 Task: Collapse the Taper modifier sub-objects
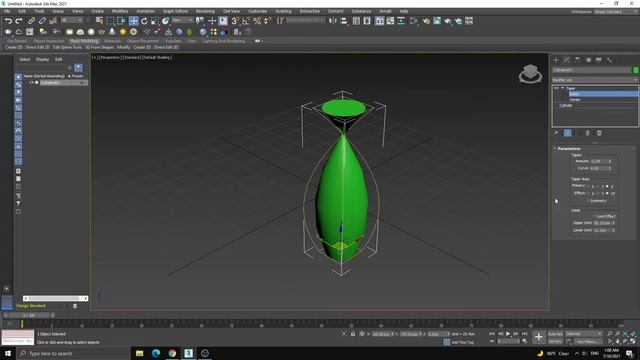[562, 88]
